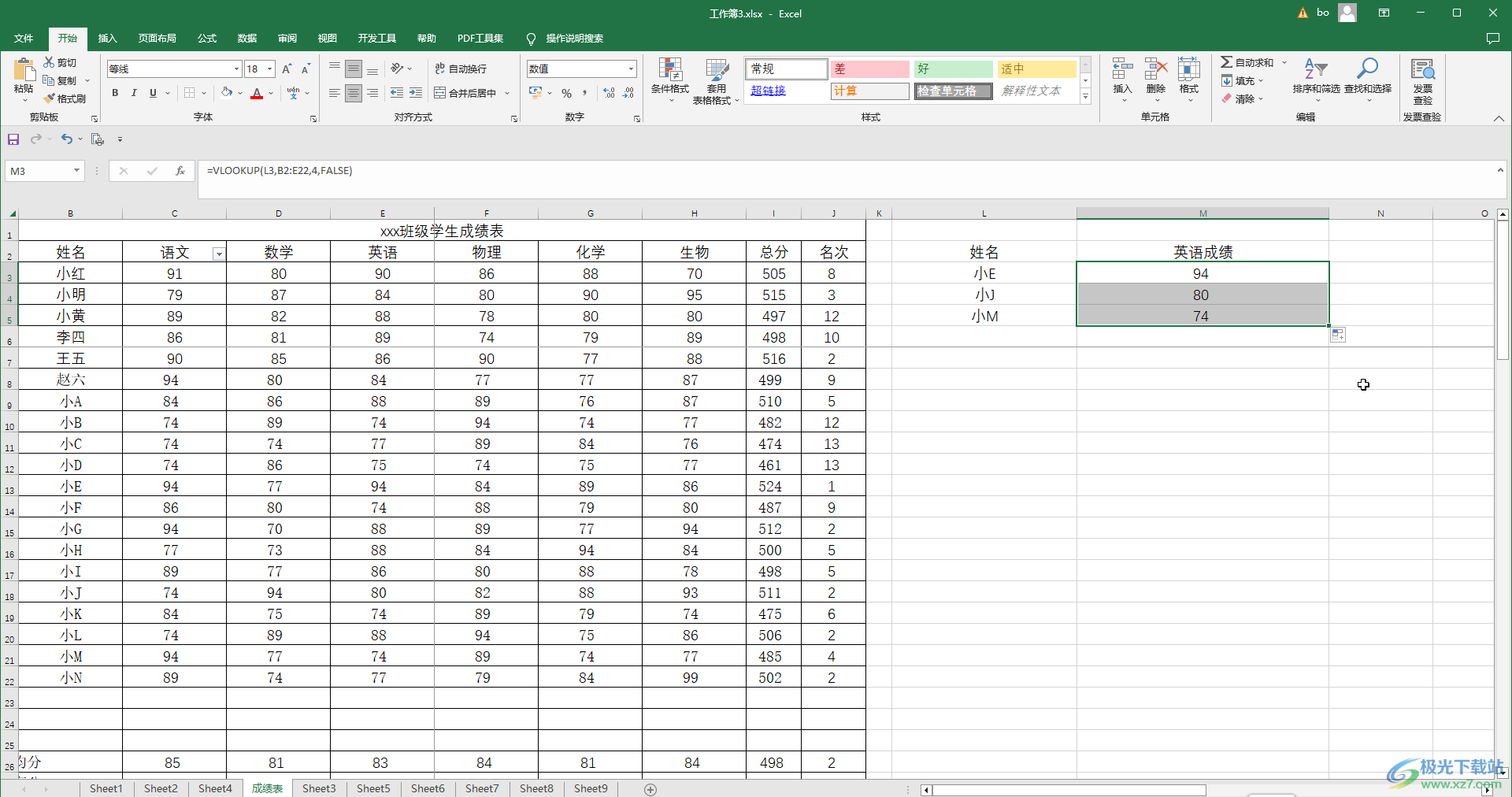
Task: Click the fx insert function button
Action: coord(180,171)
